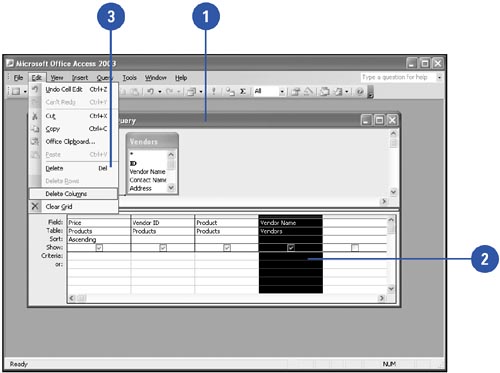
Task: Select 'Contact Name' in the Vendors field list
Action: point(148,180)
